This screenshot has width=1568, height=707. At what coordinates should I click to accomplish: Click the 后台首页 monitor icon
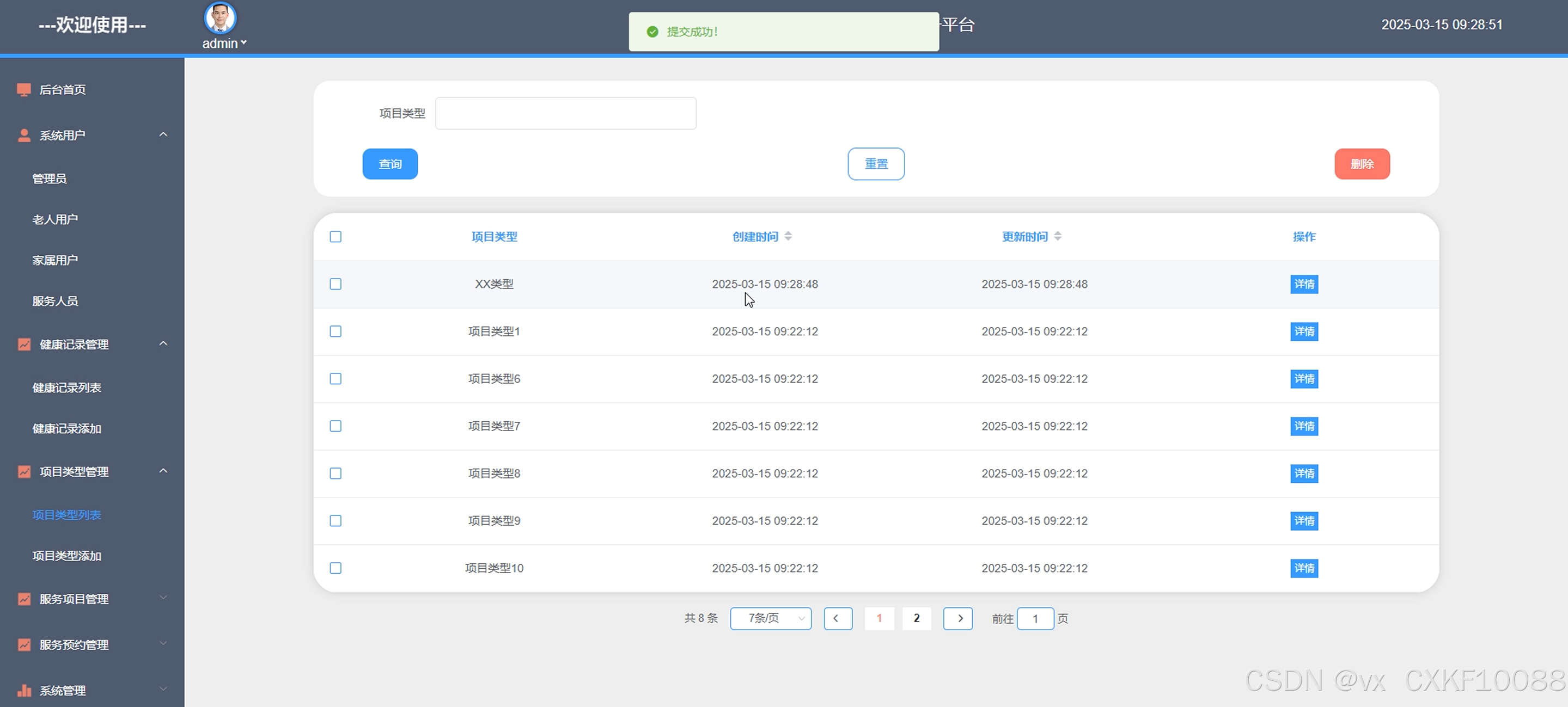(x=24, y=90)
